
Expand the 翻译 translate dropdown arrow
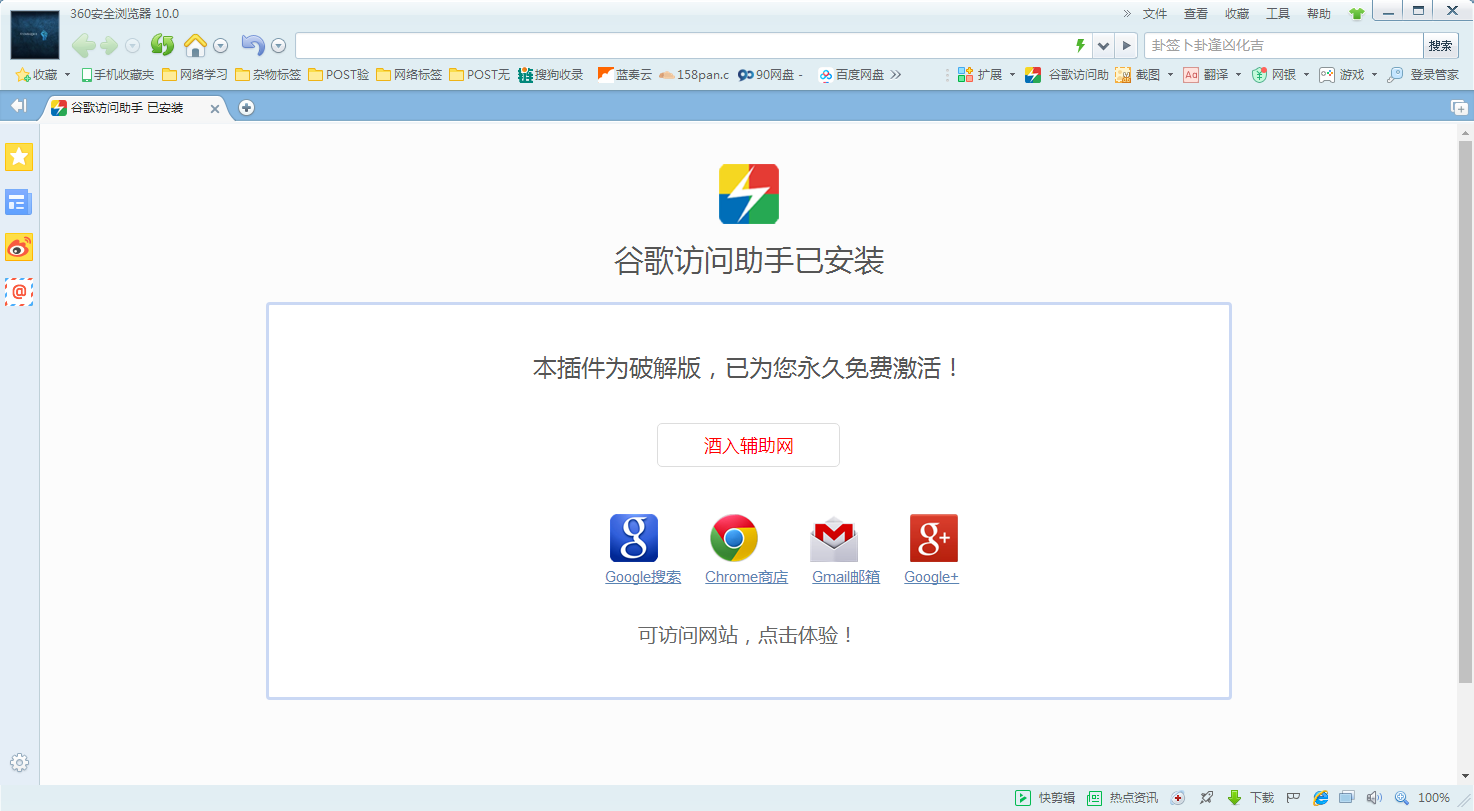(x=1238, y=75)
